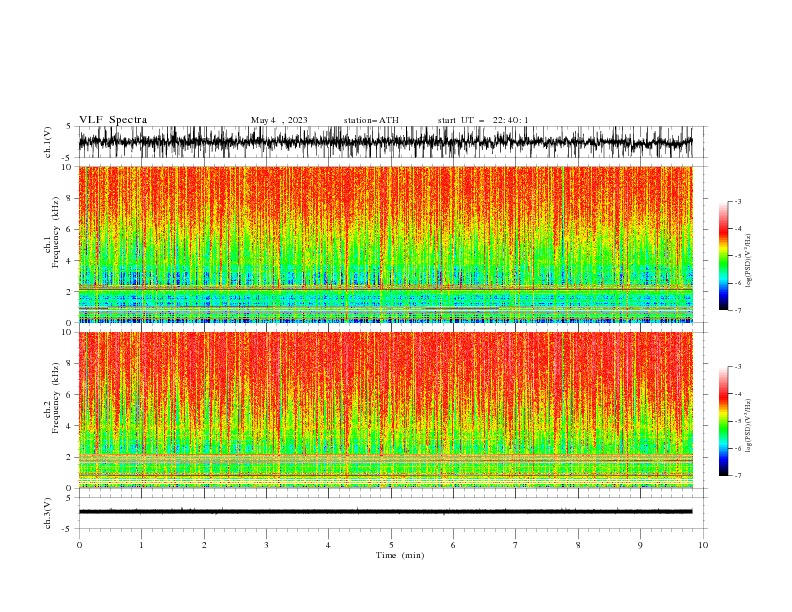Click the "8" frequency tick of ch.1 spectrogram
This screenshot has width=792, height=612.
tap(69, 198)
